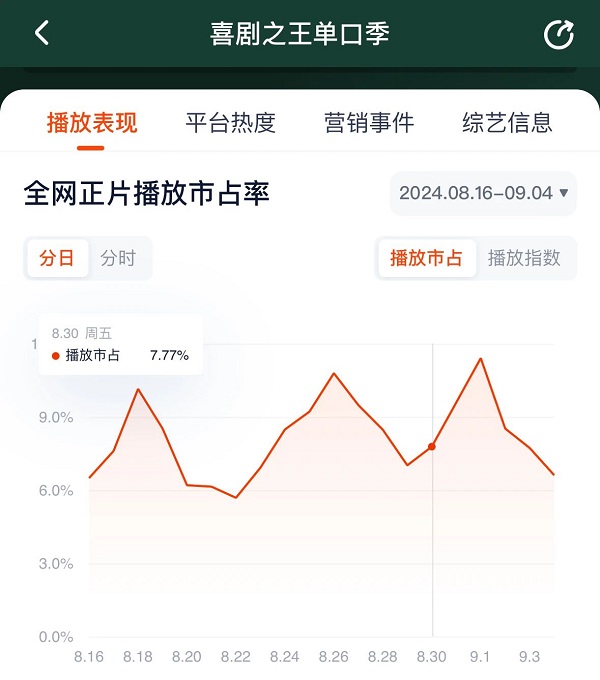Viewport: 600px width, 680px height.
Task: Tap the back arrow icon
Action: point(42,33)
